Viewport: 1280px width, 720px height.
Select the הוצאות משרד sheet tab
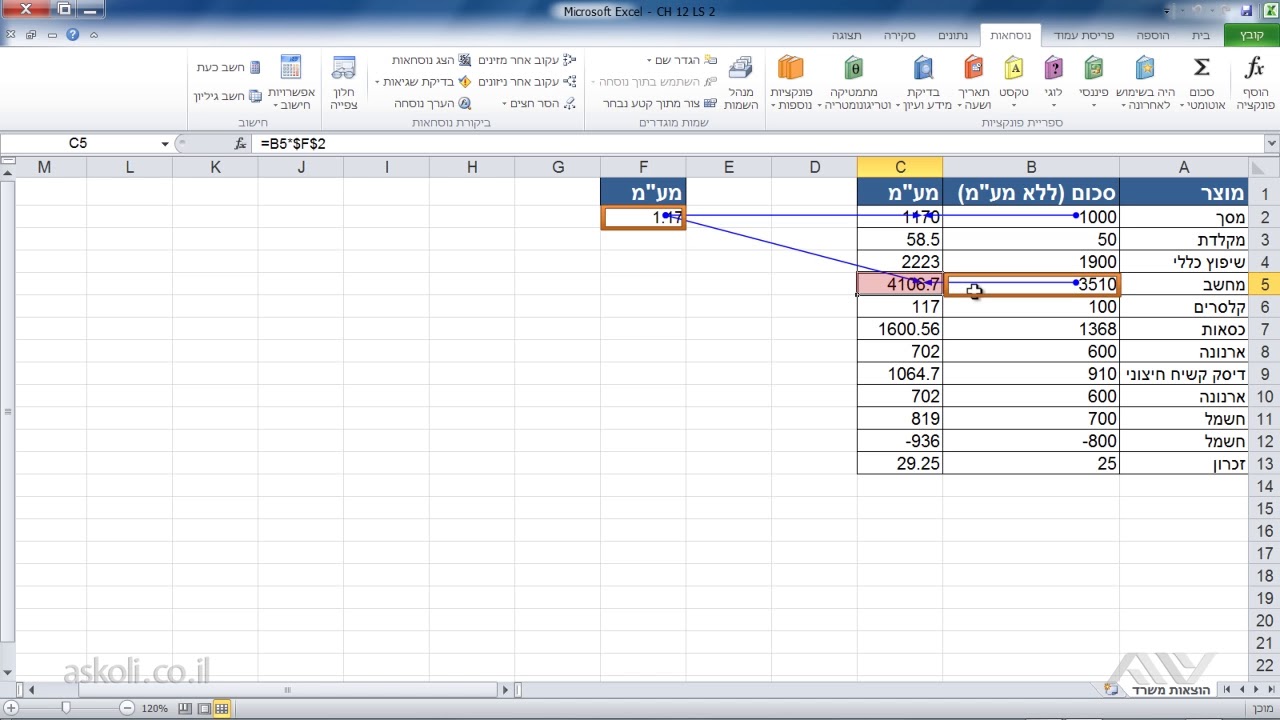click(1170, 690)
